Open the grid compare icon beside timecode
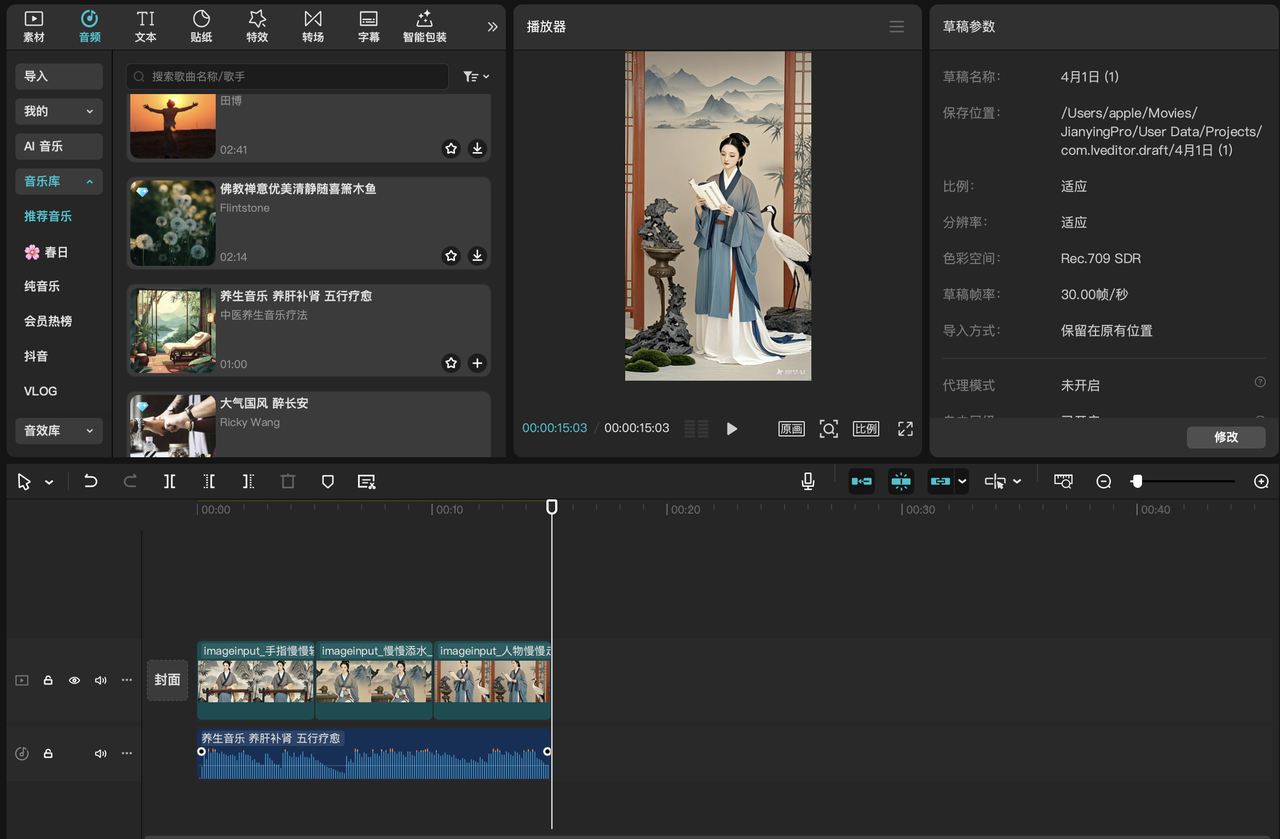This screenshot has height=839, width=1280. [697, 428]
